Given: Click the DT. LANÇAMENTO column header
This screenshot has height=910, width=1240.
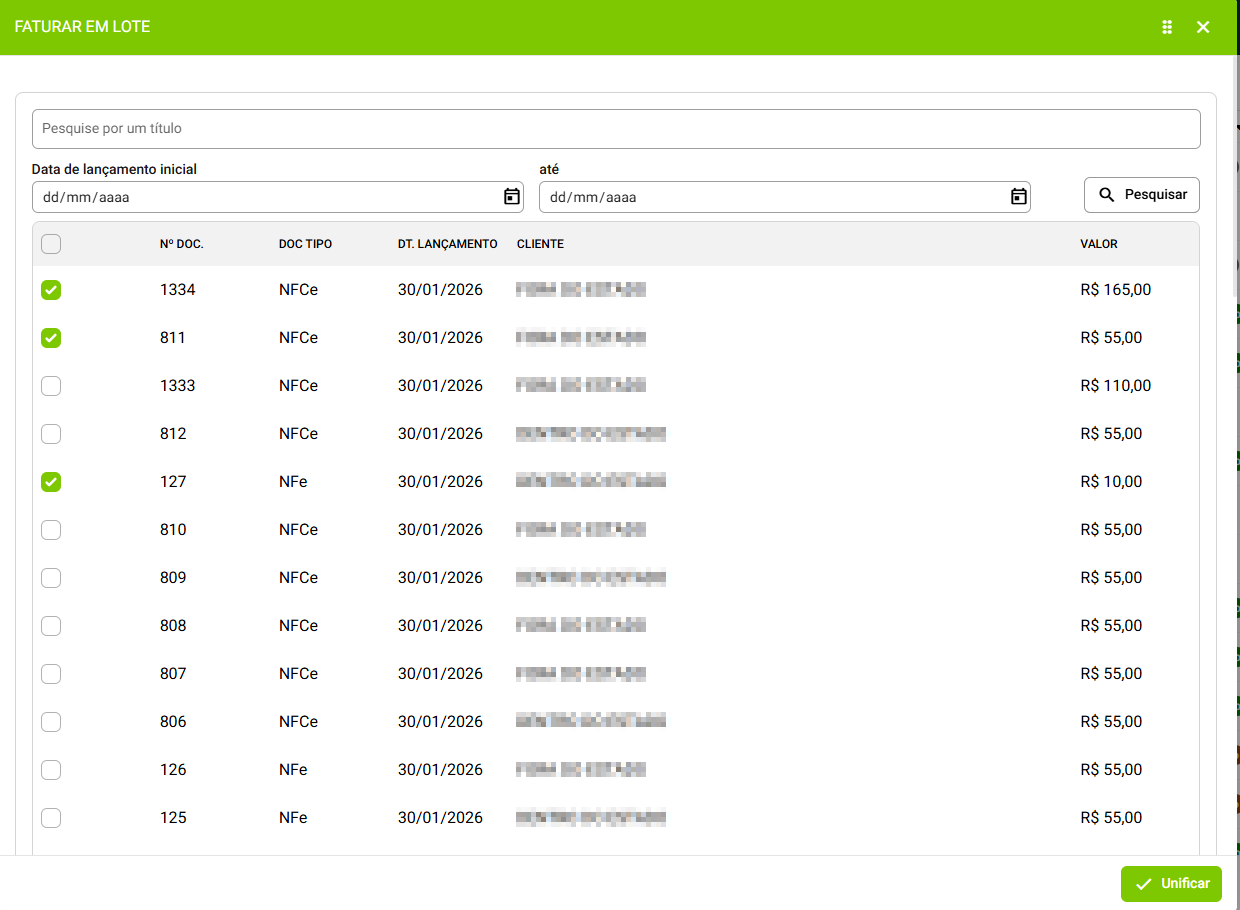Looking at the screenshot, I should [447, 244].
